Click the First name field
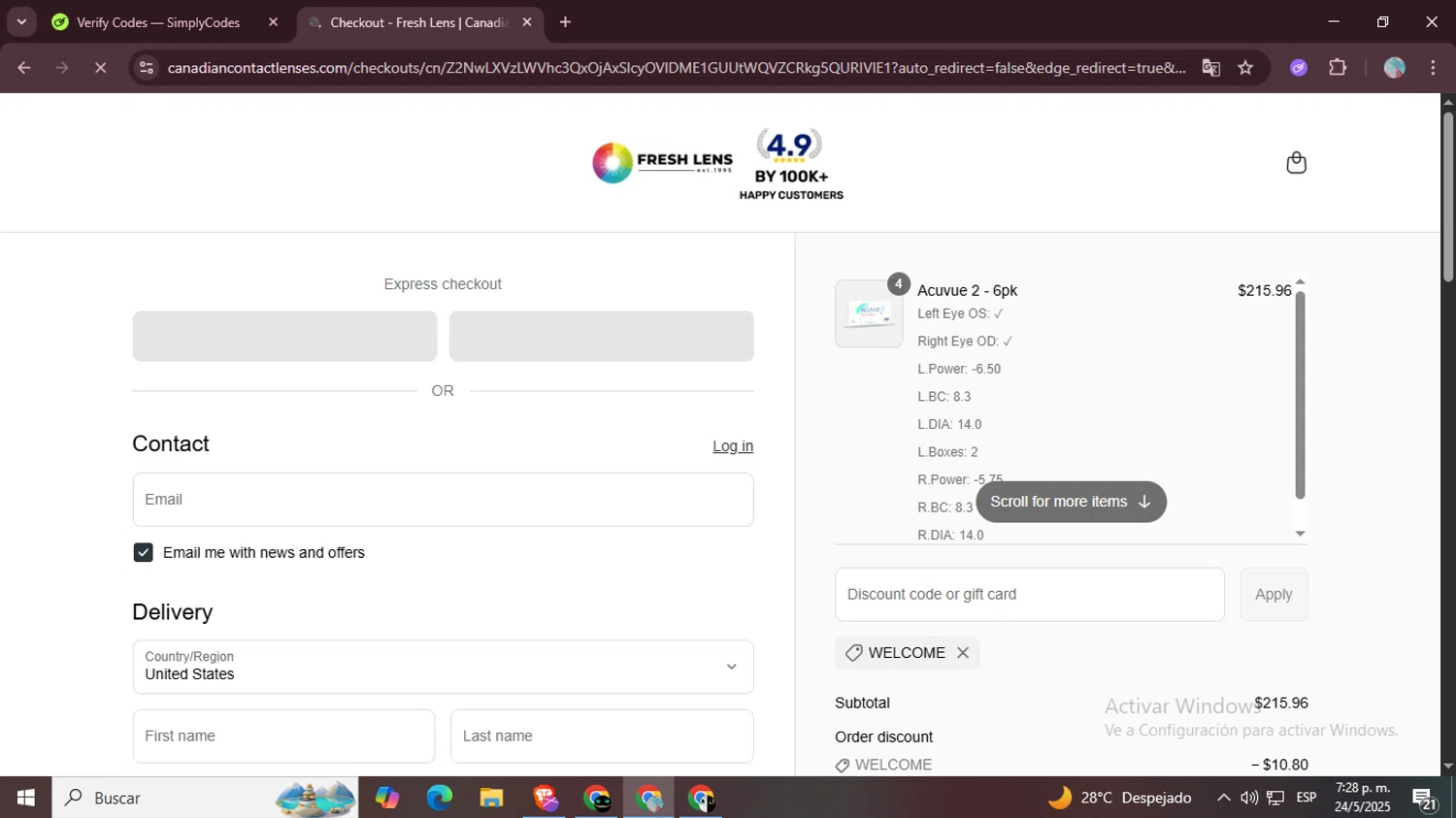The width and height of the screenshot is (1456, 818). [x=283, y=736]
